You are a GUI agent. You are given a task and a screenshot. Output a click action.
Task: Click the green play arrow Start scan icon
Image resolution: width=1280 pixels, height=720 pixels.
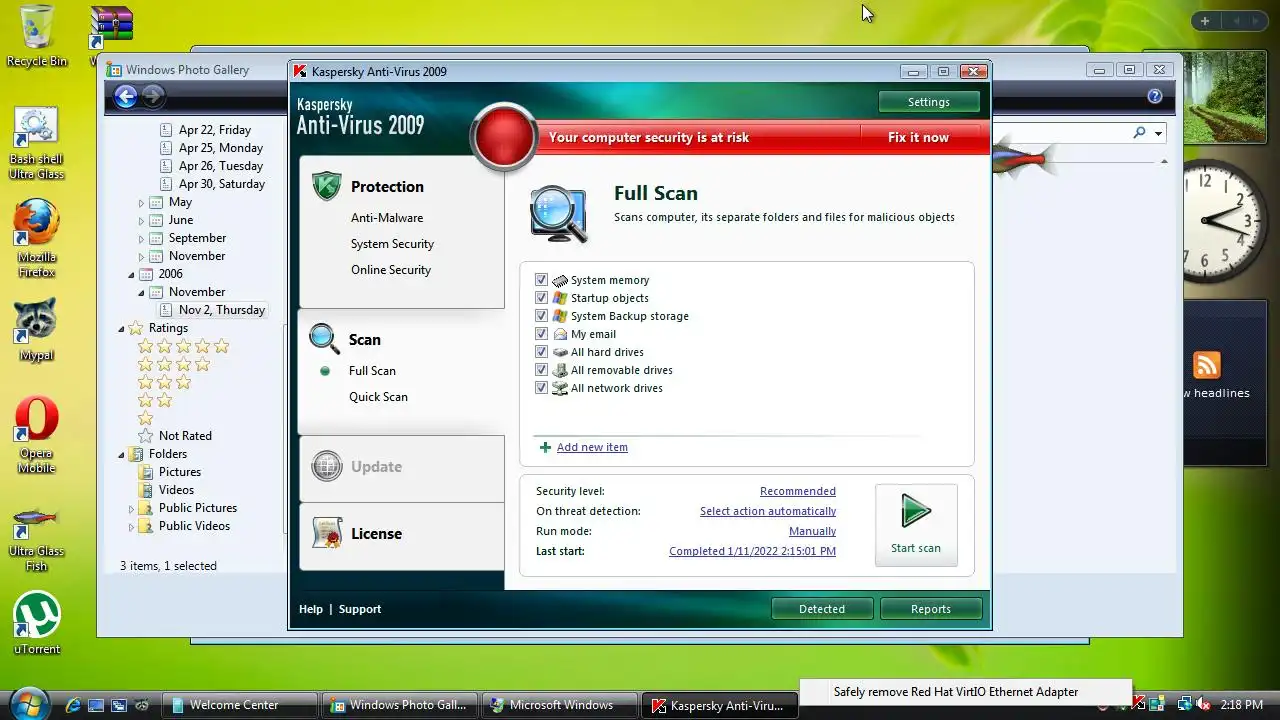tap(916, 511)
